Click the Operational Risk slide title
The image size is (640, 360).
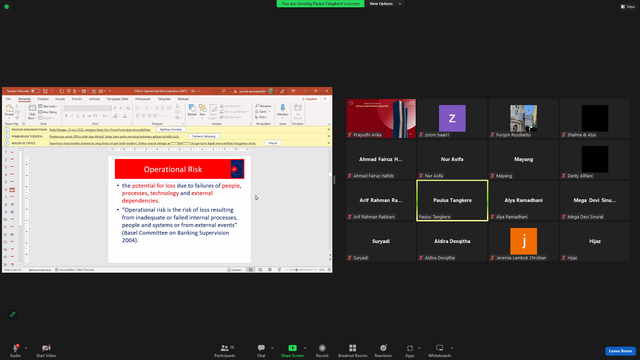coord(173,169)
